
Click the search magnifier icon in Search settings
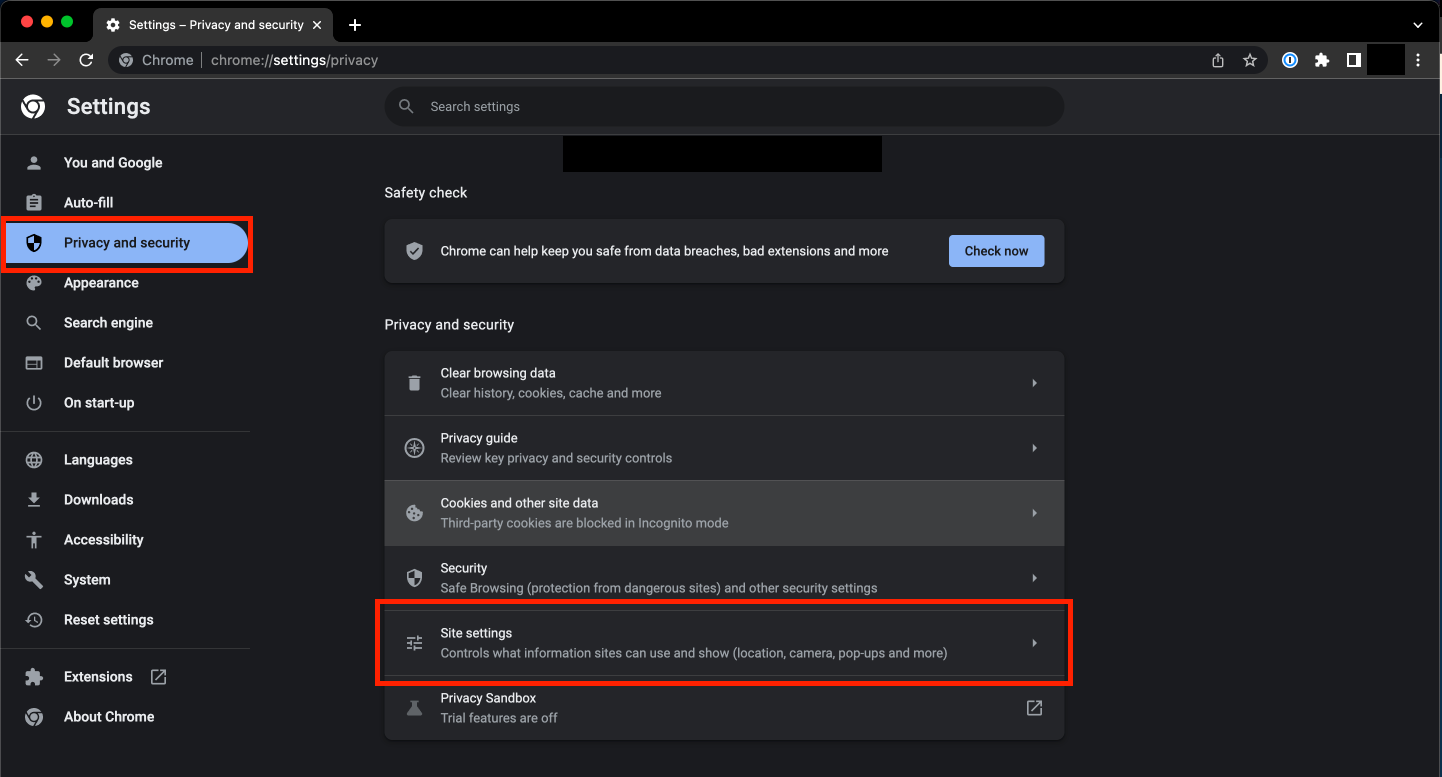tap(406, 106)
